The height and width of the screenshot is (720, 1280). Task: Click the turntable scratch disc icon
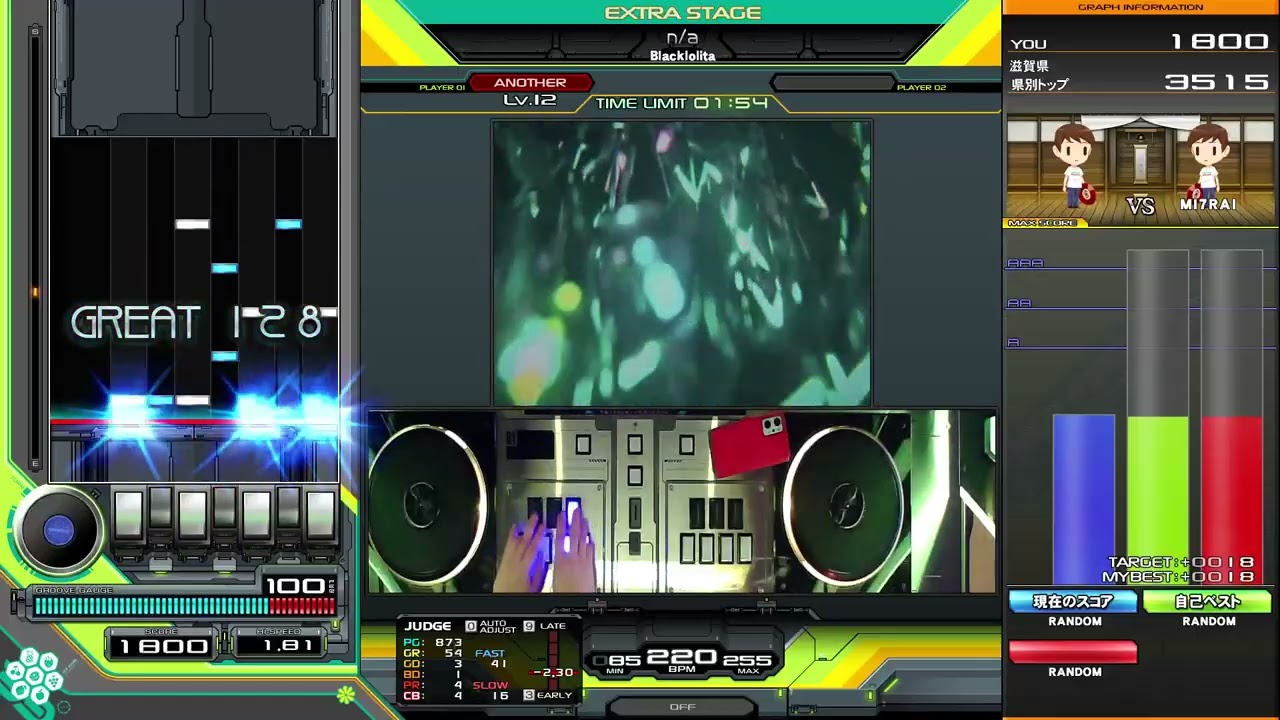(x=59, y=531)
